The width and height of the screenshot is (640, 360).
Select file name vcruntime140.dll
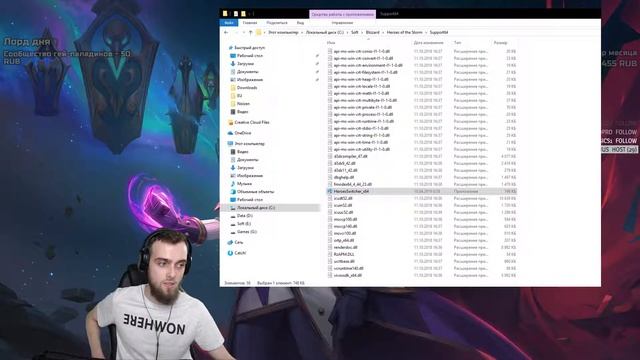coord(349,268)
